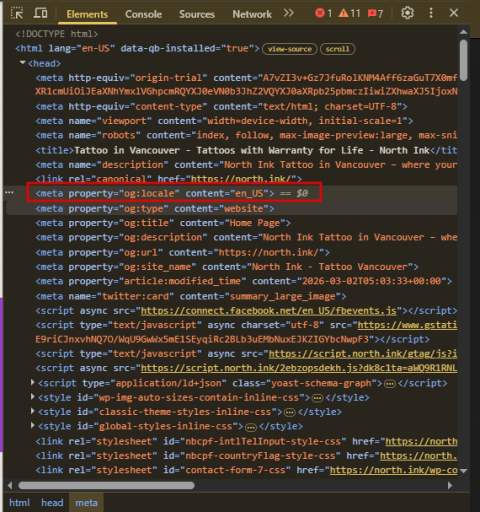Open the three-dot customize DevTools menu

click(x=431, y=13)
